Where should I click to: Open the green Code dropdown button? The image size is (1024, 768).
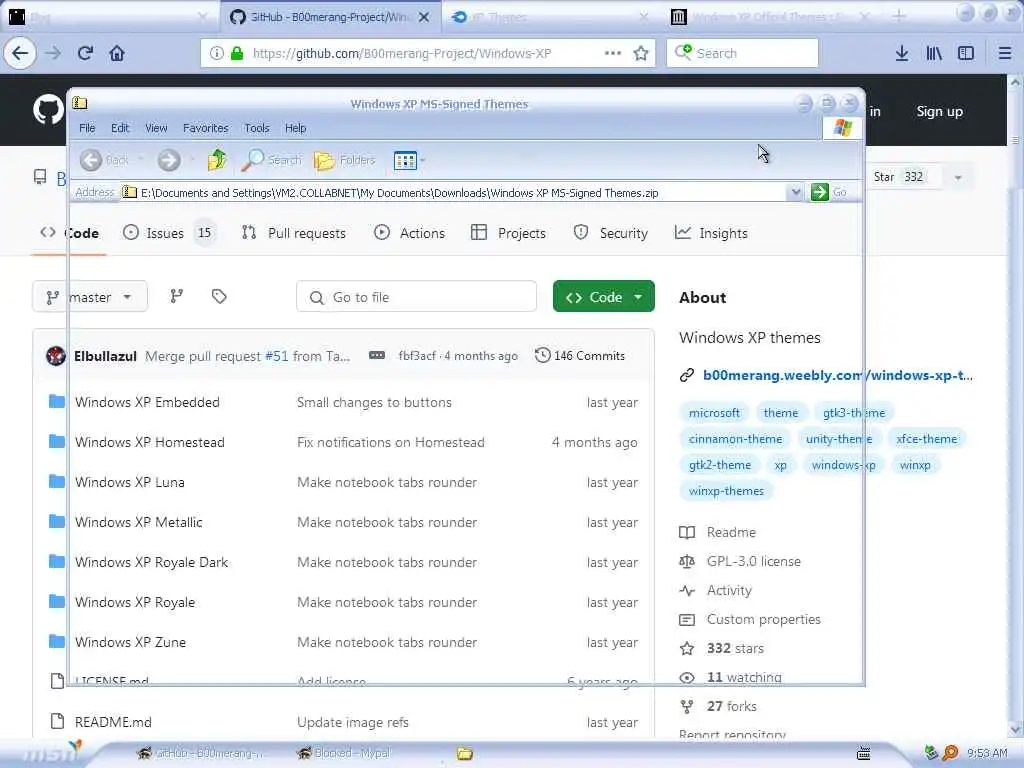click(x=603, y=297)
